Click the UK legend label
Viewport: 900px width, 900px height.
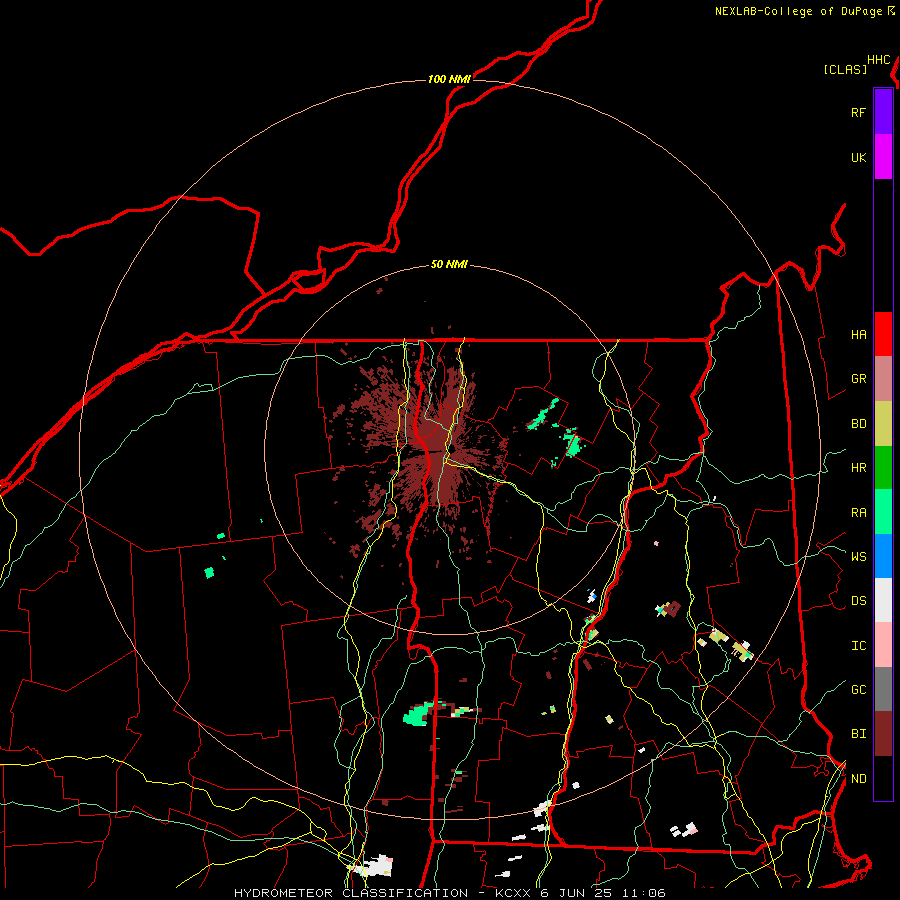(x=858, y=158)
